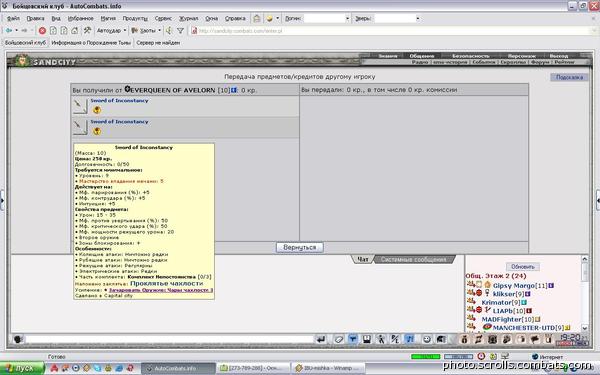
Task: Click the Вернуться button
Action: [300, 248]
